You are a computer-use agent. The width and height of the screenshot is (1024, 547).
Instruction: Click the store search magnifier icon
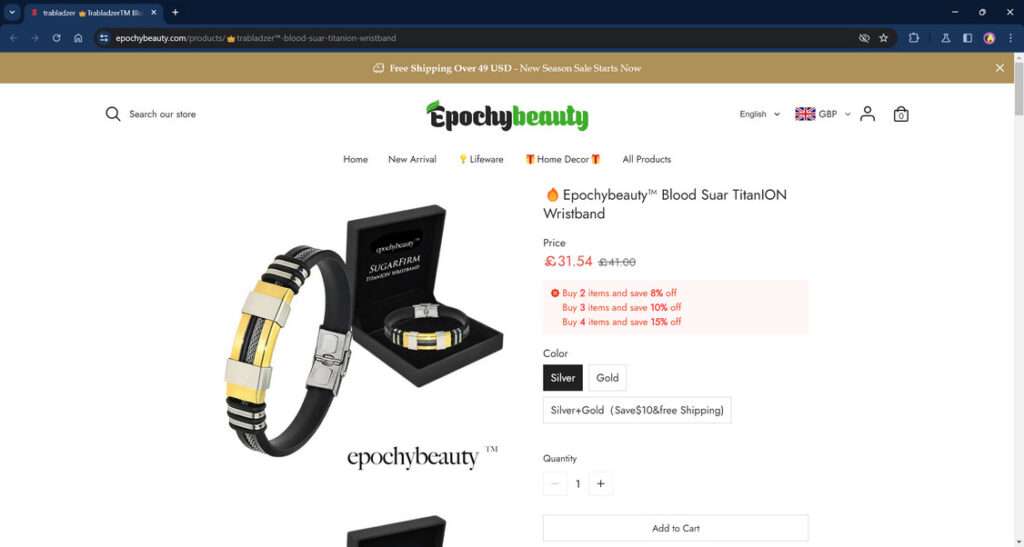[x=113, y=114]
